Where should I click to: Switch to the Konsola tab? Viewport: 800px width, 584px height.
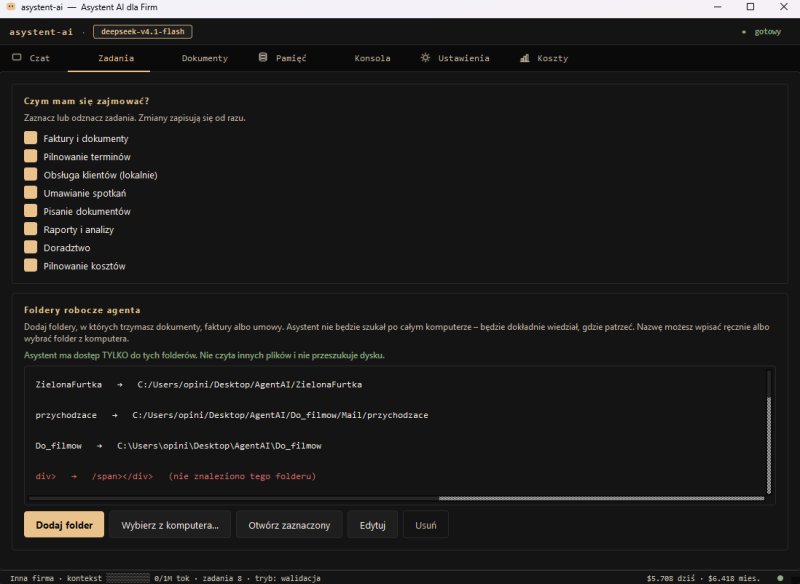(x=372, y=58)
